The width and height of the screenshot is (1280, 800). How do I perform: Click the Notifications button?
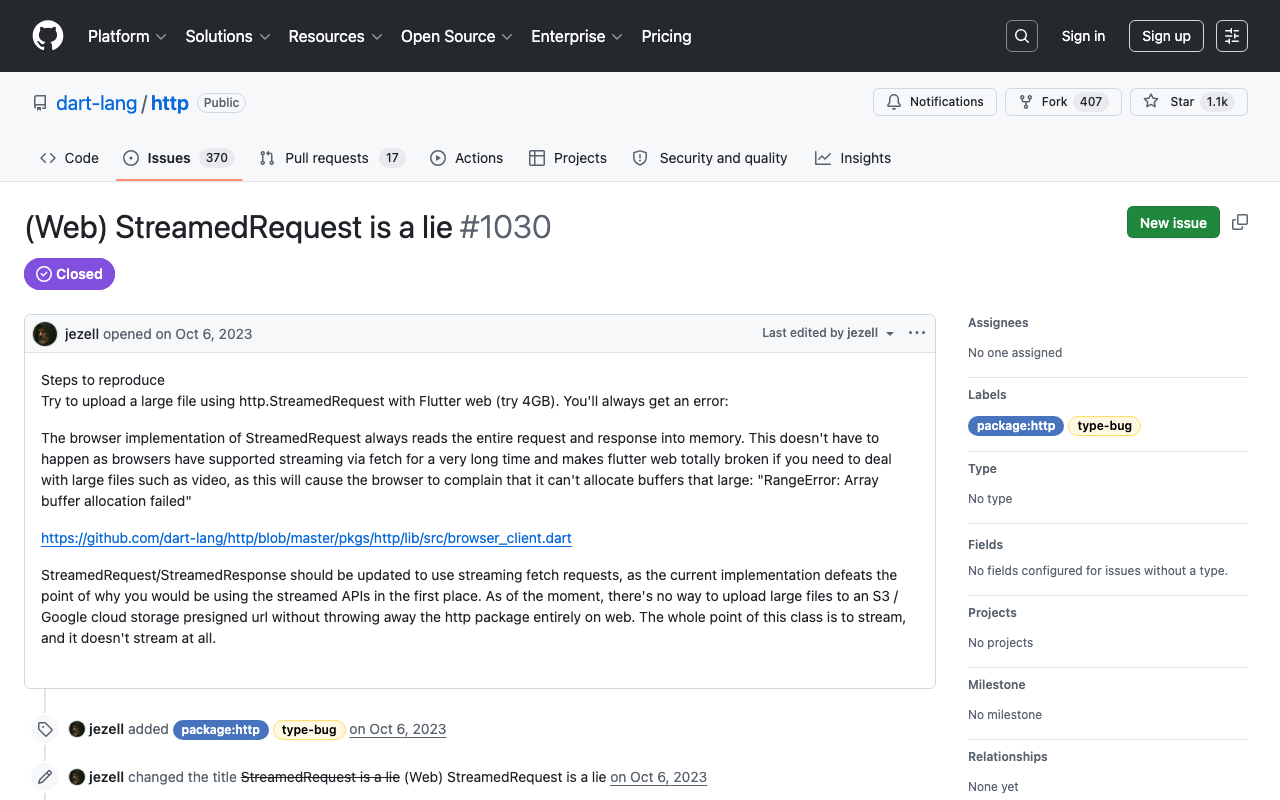tap(935, 102)
